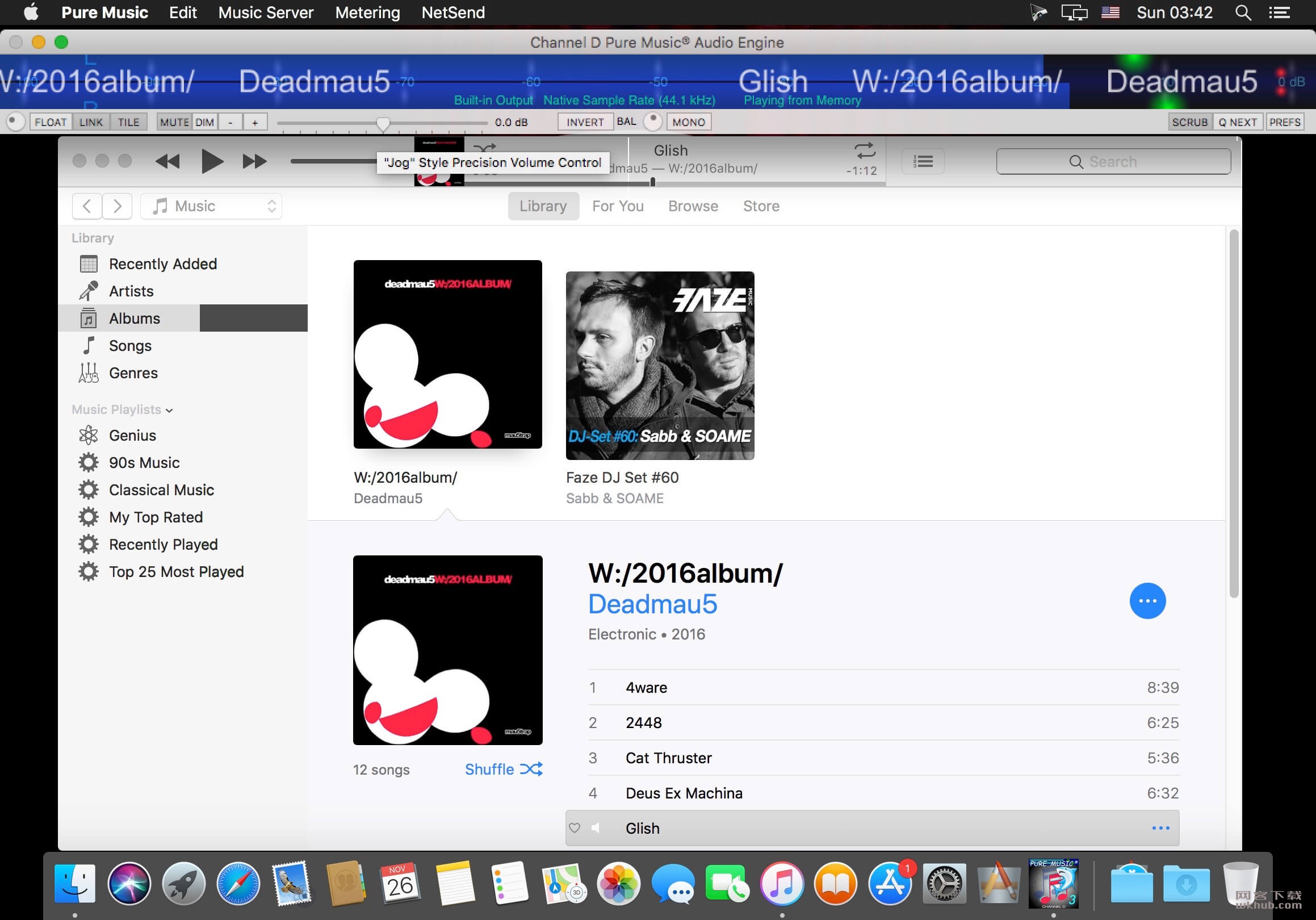Open the Classical Music playlist
This screenshot has height=920, width=1316.
[x=183, y=490]
